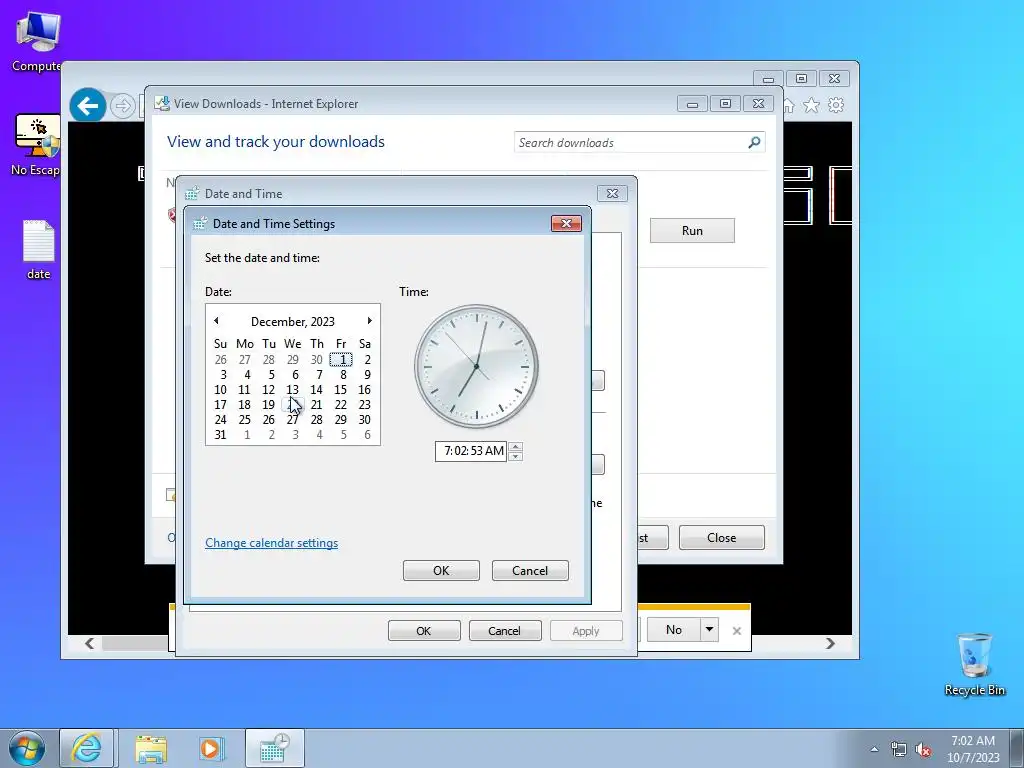This screenshot has width=1024, height=768.
Task: Open the Change calendar settings link
Action: point(272,543)
